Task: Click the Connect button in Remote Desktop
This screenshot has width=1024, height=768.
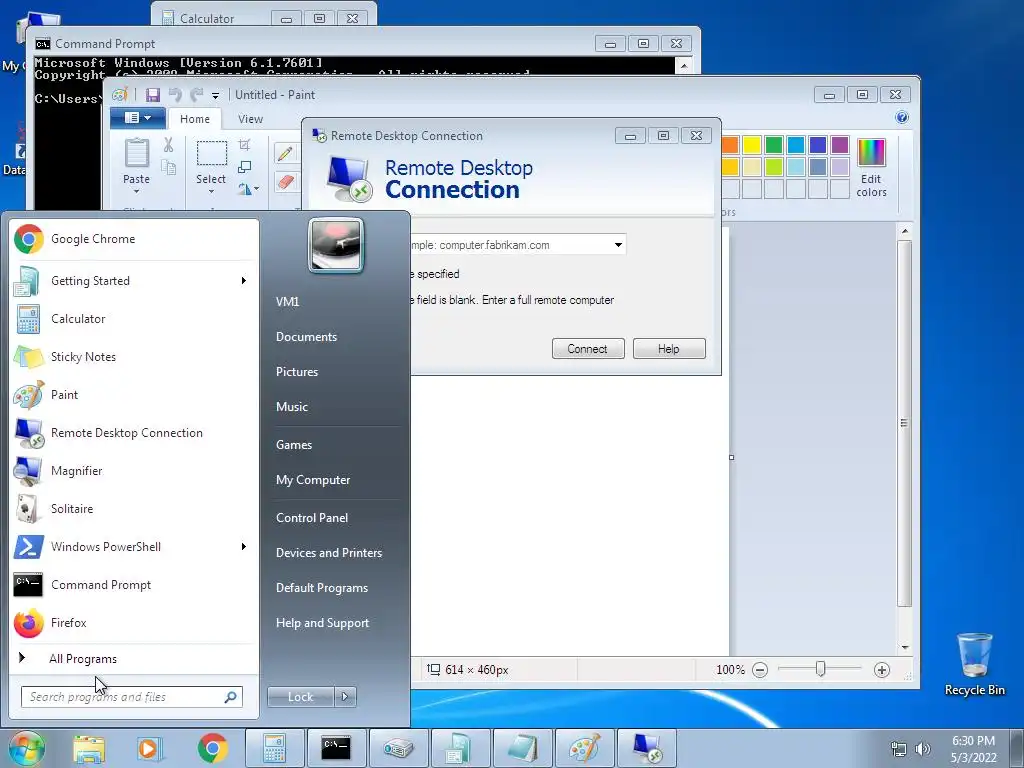Action: pos(588,349)
